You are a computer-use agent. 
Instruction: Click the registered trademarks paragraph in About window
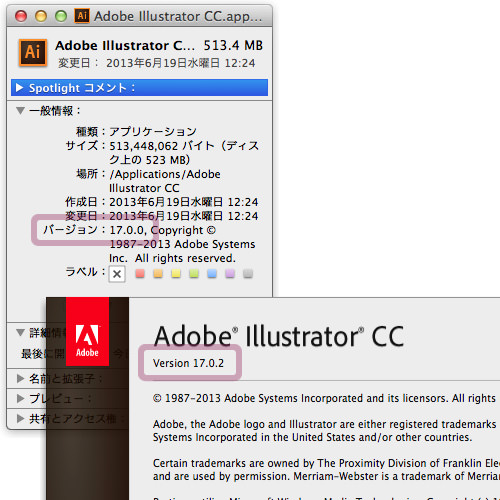325,431
